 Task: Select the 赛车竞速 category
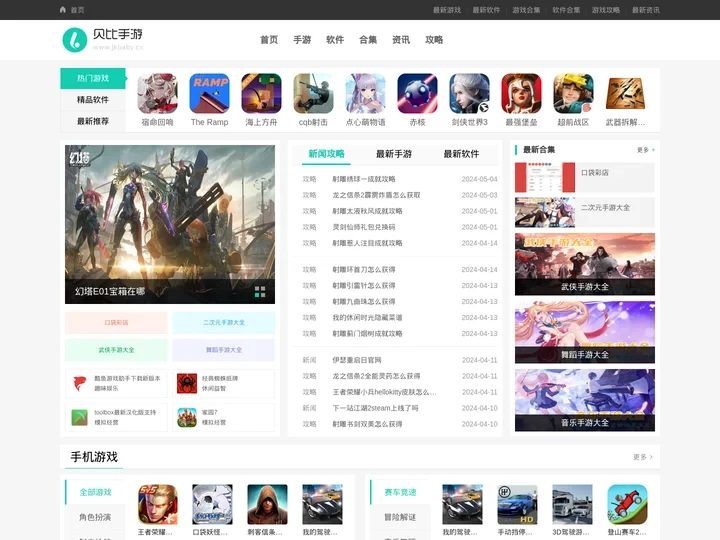click(400, 492)
